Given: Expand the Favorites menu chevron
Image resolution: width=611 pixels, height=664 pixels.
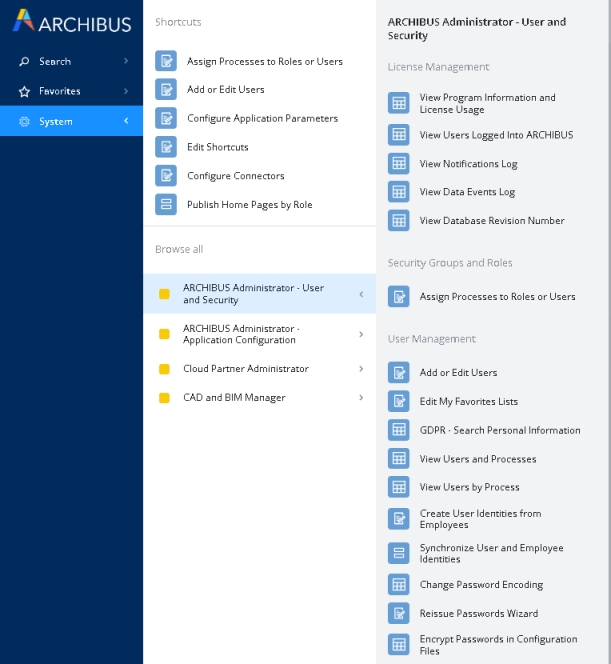Looking at the screenshot, I should (126, 91).
